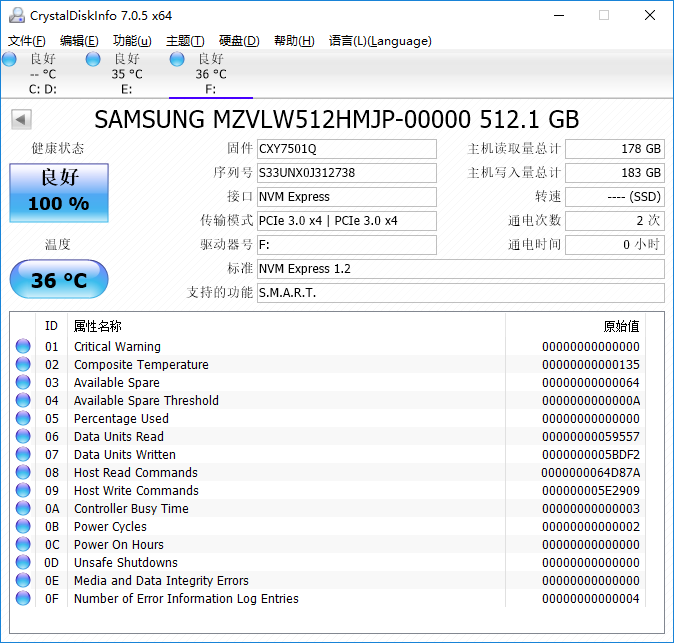
Task: Open the 主题(T) menu
Action: (x=185, y=41)
